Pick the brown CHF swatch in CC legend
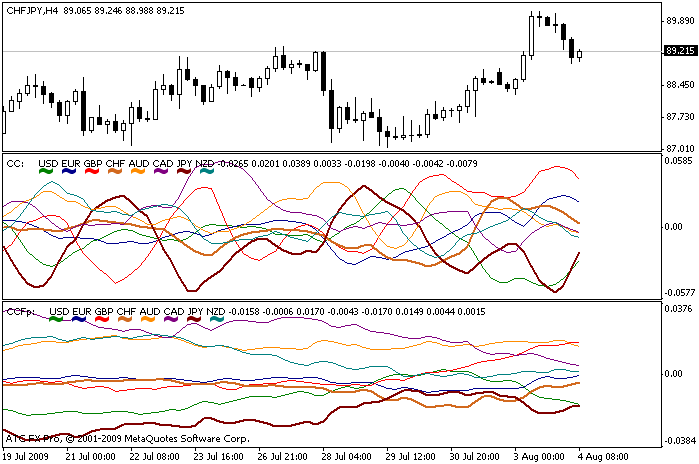 tap(115, 172)
